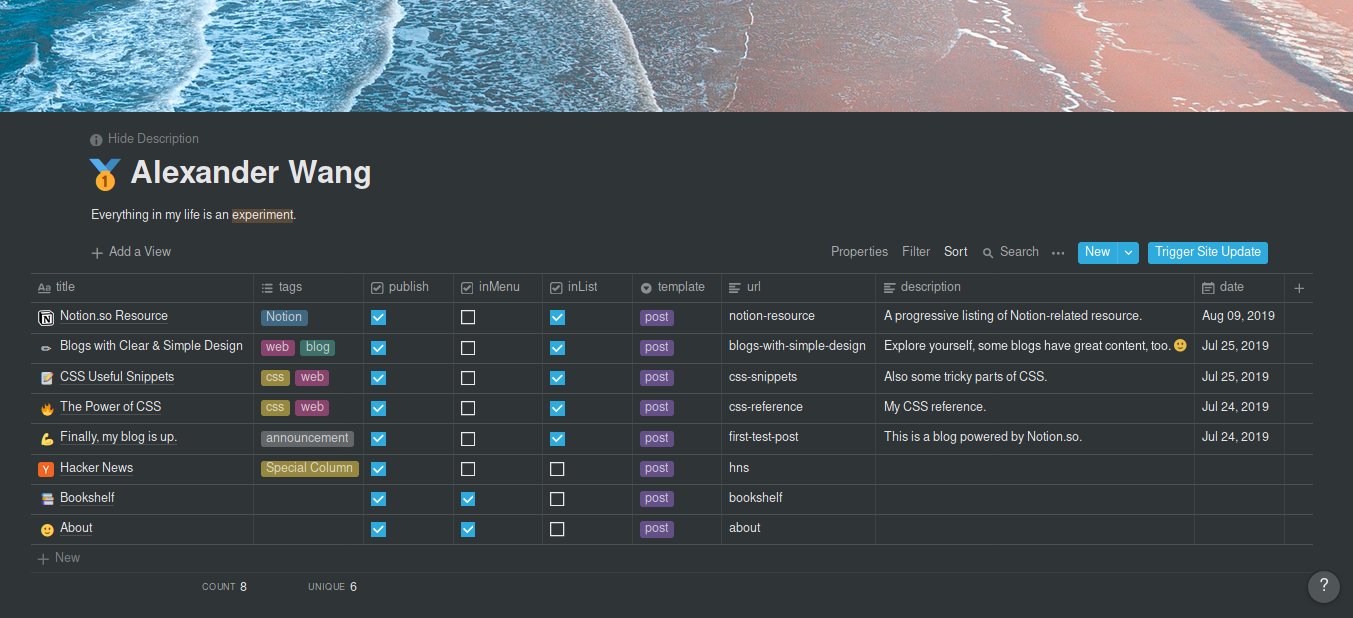Open the url column header
Image resolution: width=1353 pixels, height=618 pixels.
click(x=798, y=287)
